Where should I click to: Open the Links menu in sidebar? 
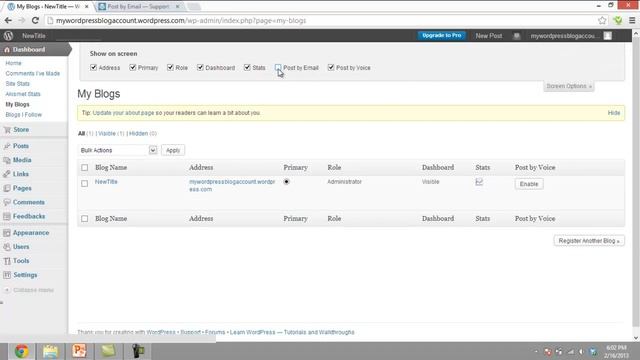click(20, 174)
